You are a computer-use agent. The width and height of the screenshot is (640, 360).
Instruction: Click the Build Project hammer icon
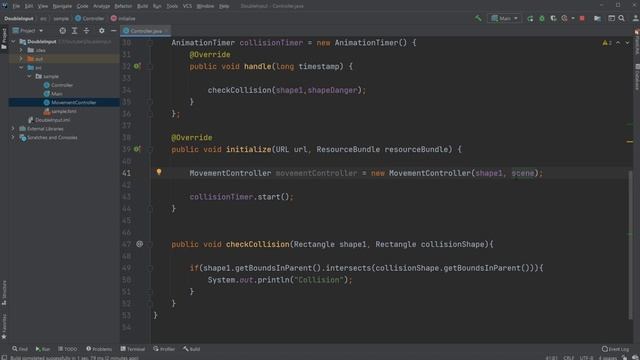pos(478,18)
